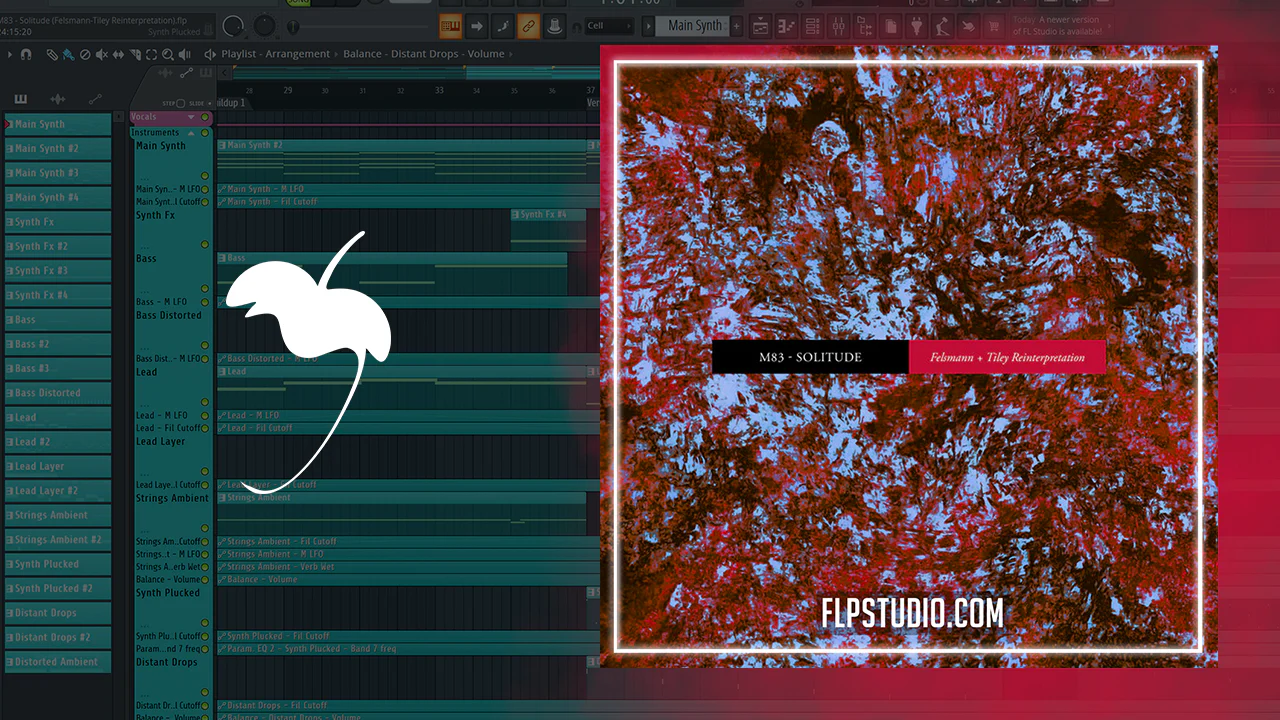
Task: Expand the Instruments track group arrow
Action: click(x=189, y=132)
